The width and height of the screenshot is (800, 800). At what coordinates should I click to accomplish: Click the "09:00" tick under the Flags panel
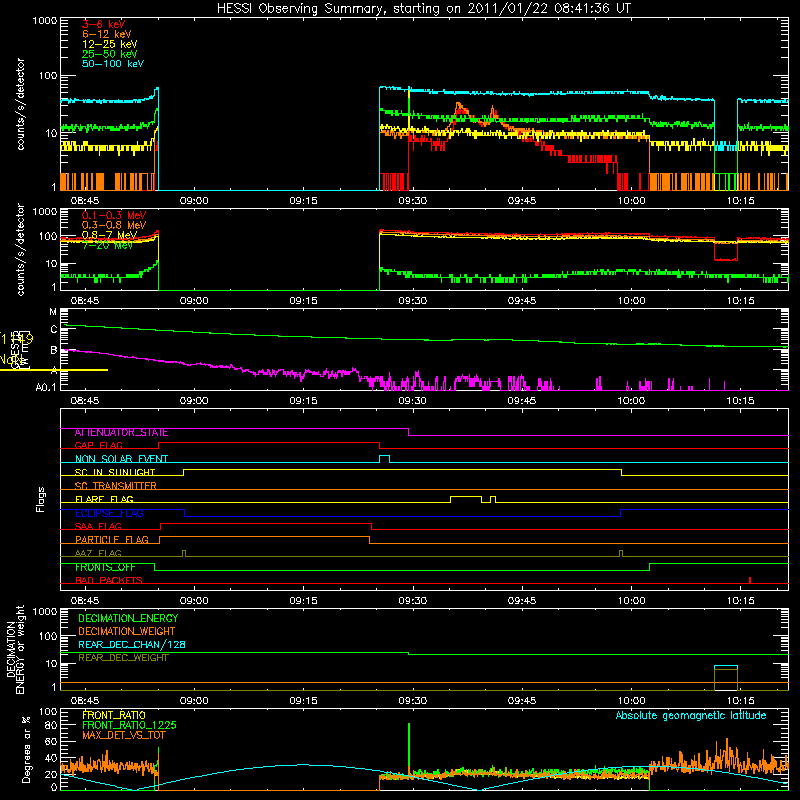pyautogui.click(x=194, y=601)
